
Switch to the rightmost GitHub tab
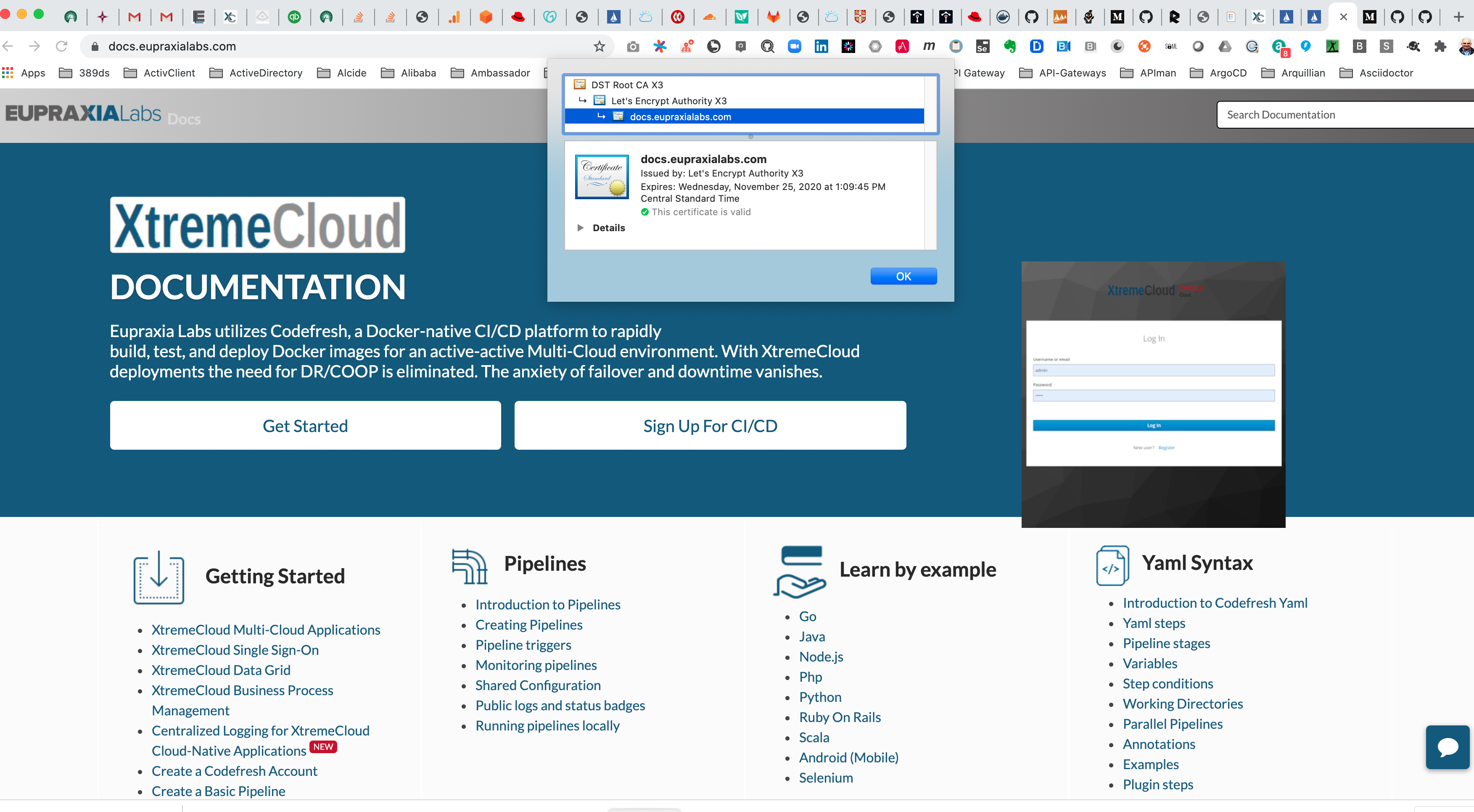(1425, 16)
